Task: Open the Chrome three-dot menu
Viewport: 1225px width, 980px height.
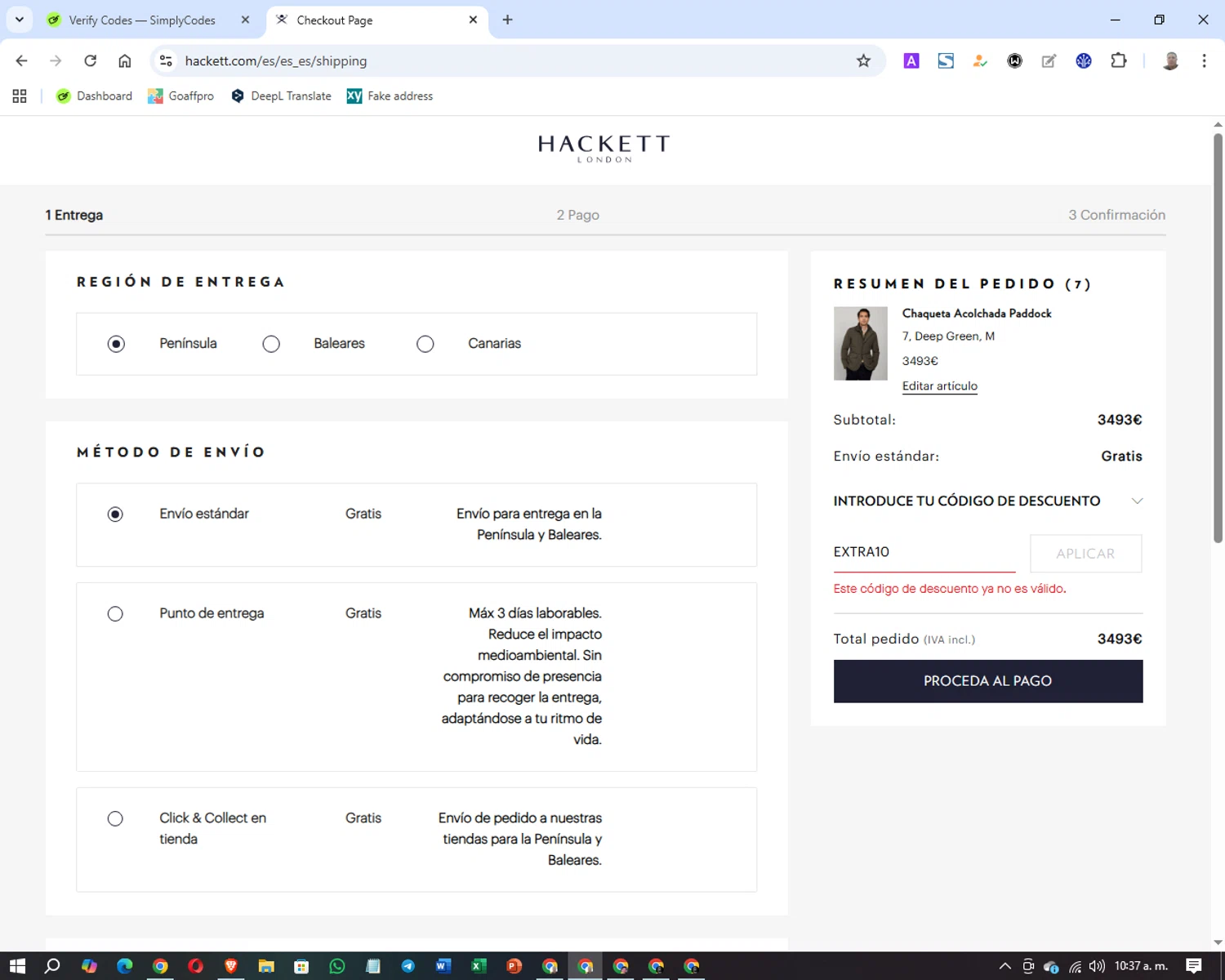Action: pos(1204,60)
